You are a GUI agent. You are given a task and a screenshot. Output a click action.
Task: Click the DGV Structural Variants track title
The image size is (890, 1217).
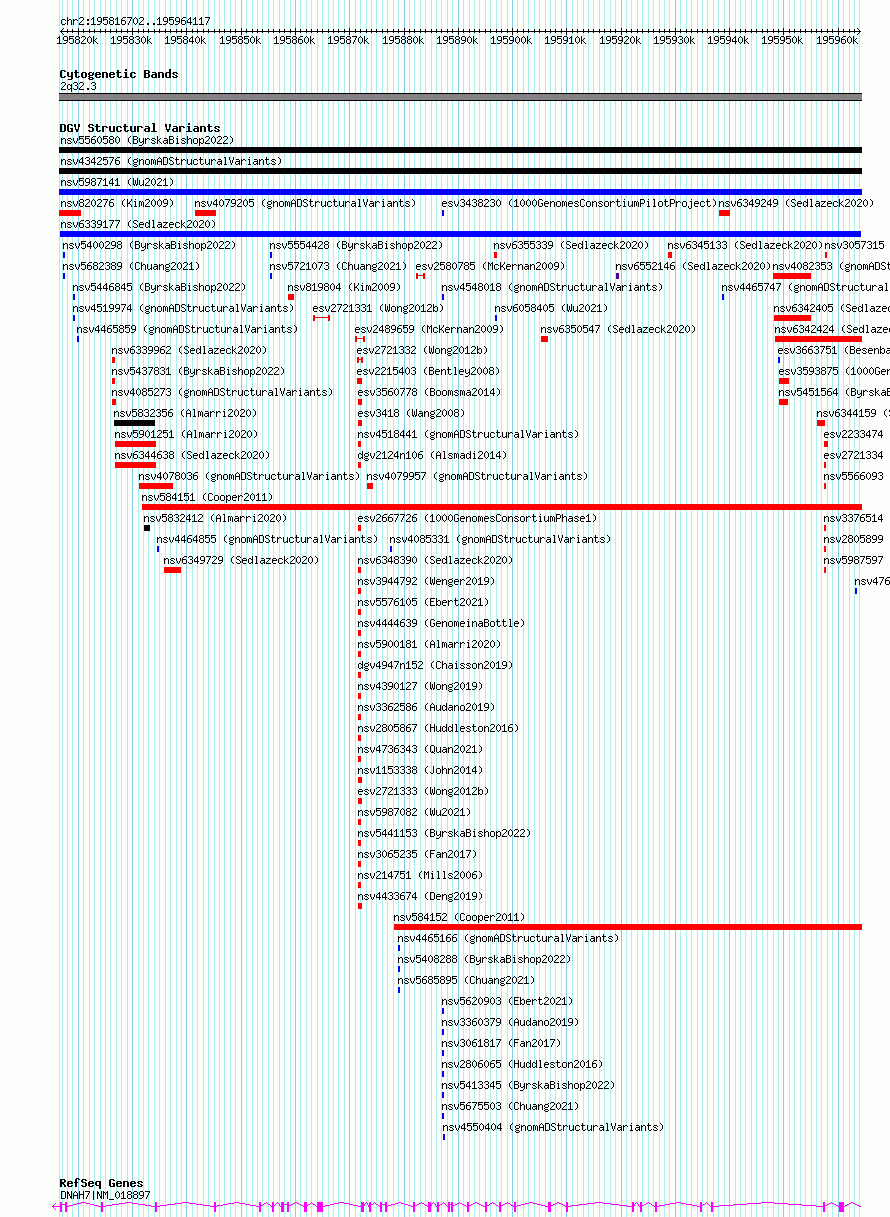pos(140,128)
